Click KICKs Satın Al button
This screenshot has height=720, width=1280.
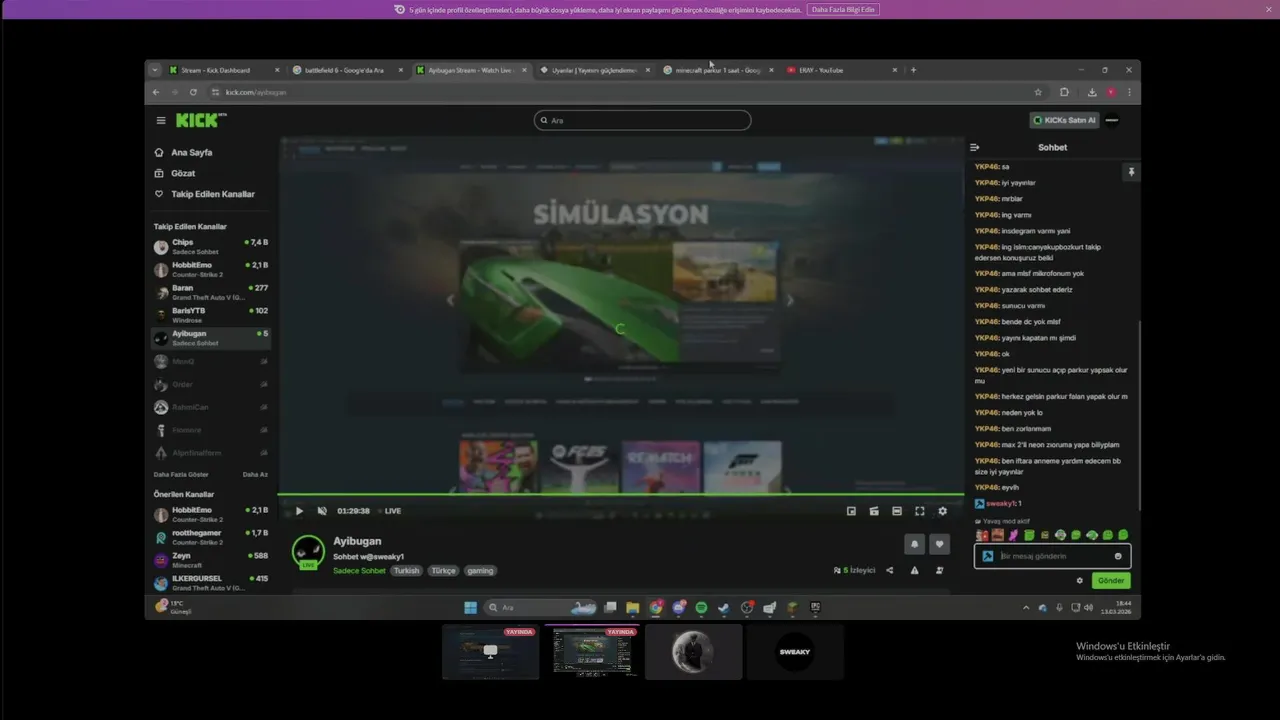click(x=1064, y=120)
